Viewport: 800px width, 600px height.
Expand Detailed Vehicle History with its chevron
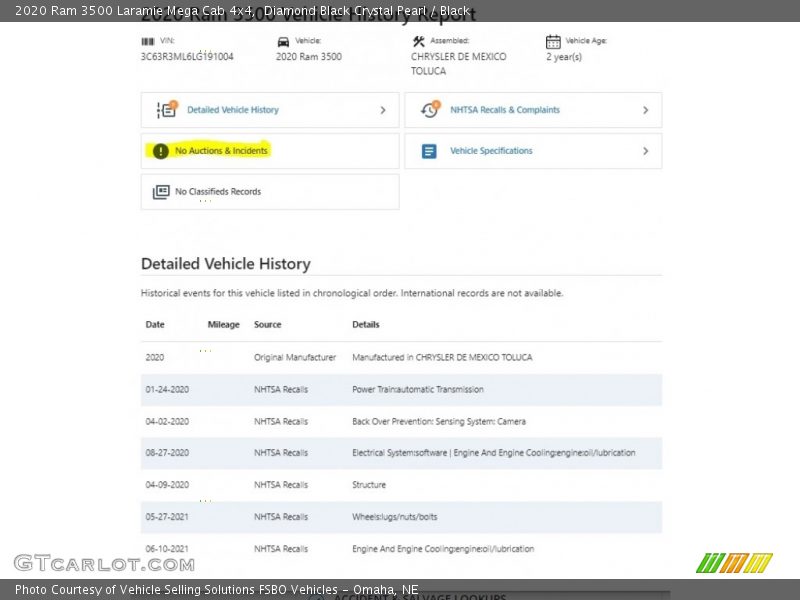(x=382, y=110)
